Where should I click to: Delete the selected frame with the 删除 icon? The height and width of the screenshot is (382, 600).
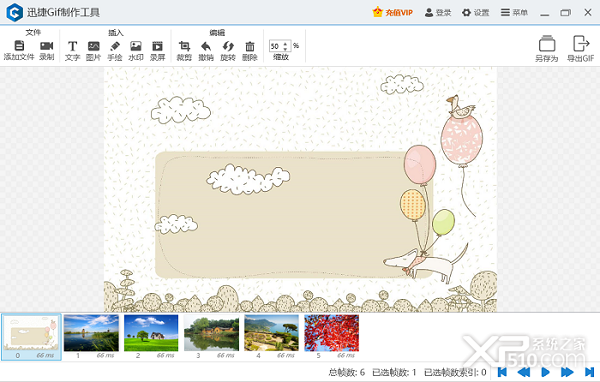pyautogui.click(x=250, y=46)
